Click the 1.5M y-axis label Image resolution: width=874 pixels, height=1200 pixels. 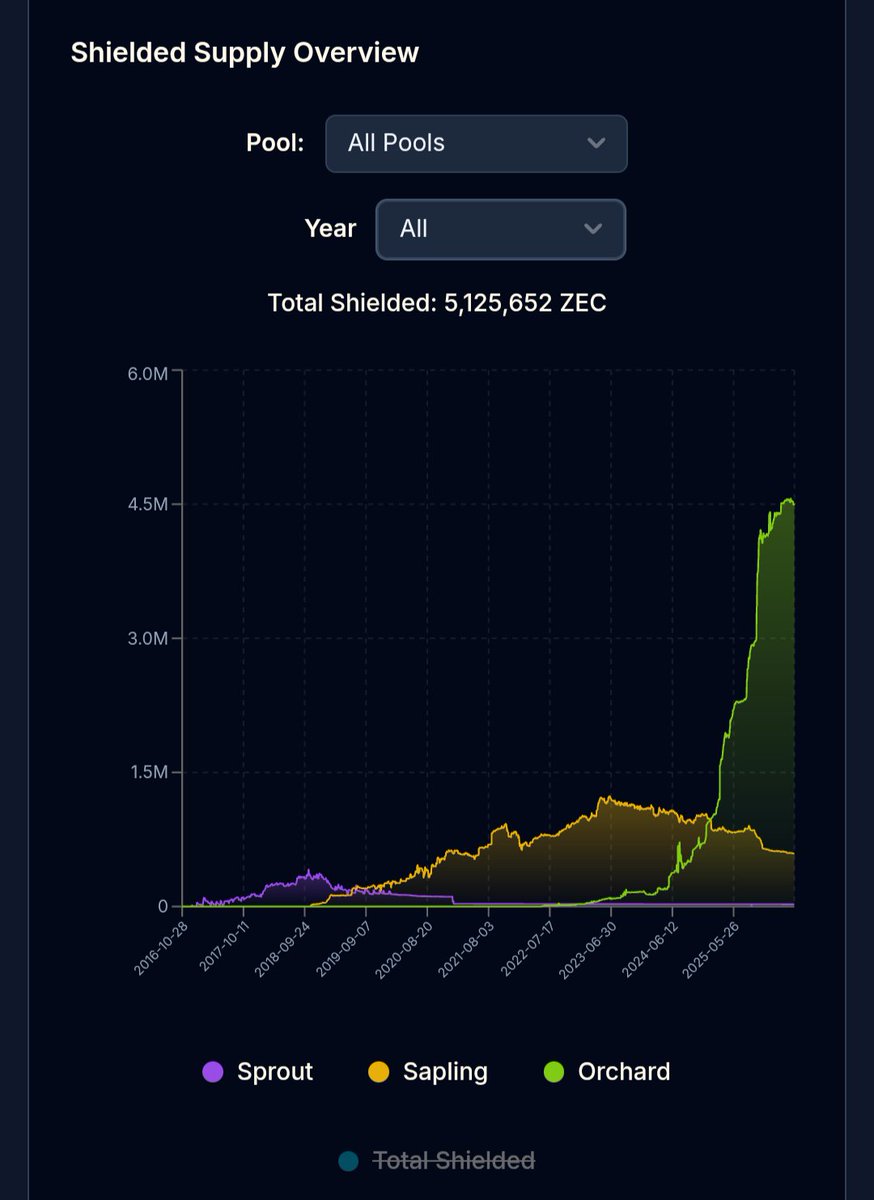point(147,772)
